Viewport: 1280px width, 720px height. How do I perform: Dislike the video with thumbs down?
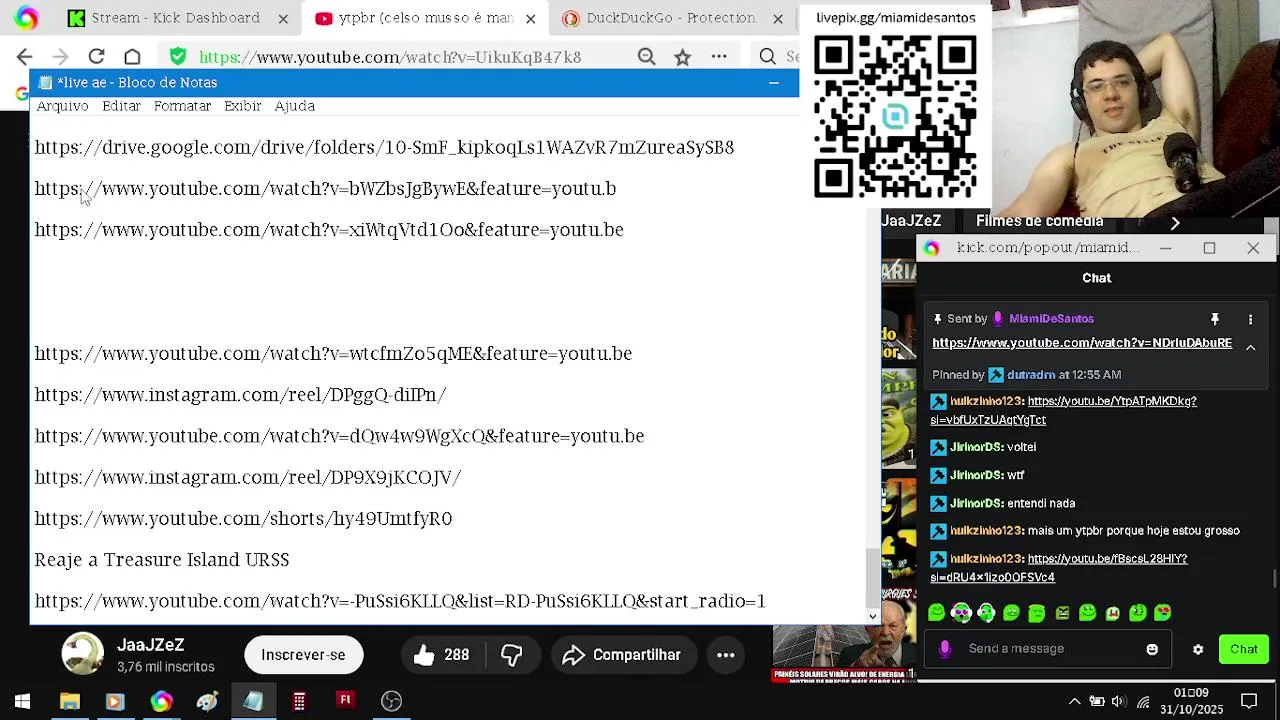click(512, 655)
